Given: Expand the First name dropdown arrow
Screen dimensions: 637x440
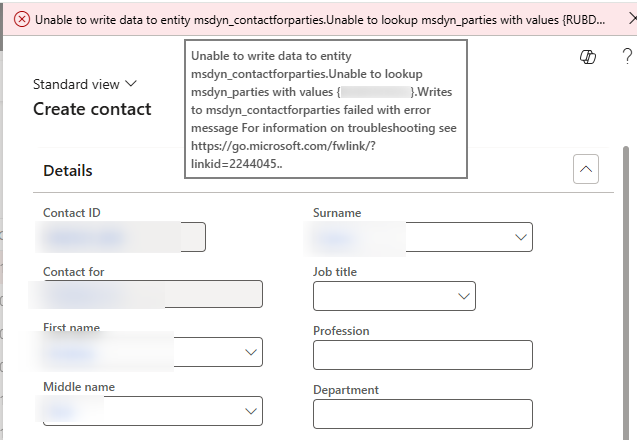Looking at the screenshot, I should tap(251, 353).
